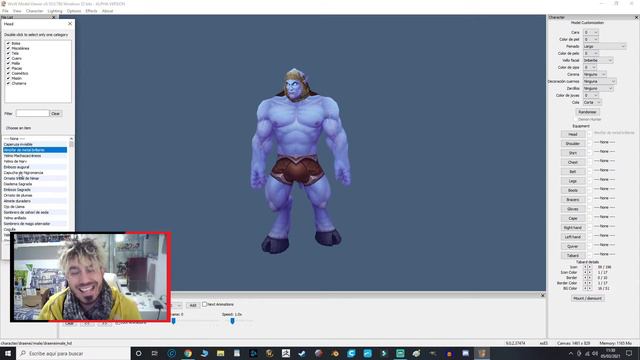
Task: Open Google Chrome from the taskbar
Action: 188,353
